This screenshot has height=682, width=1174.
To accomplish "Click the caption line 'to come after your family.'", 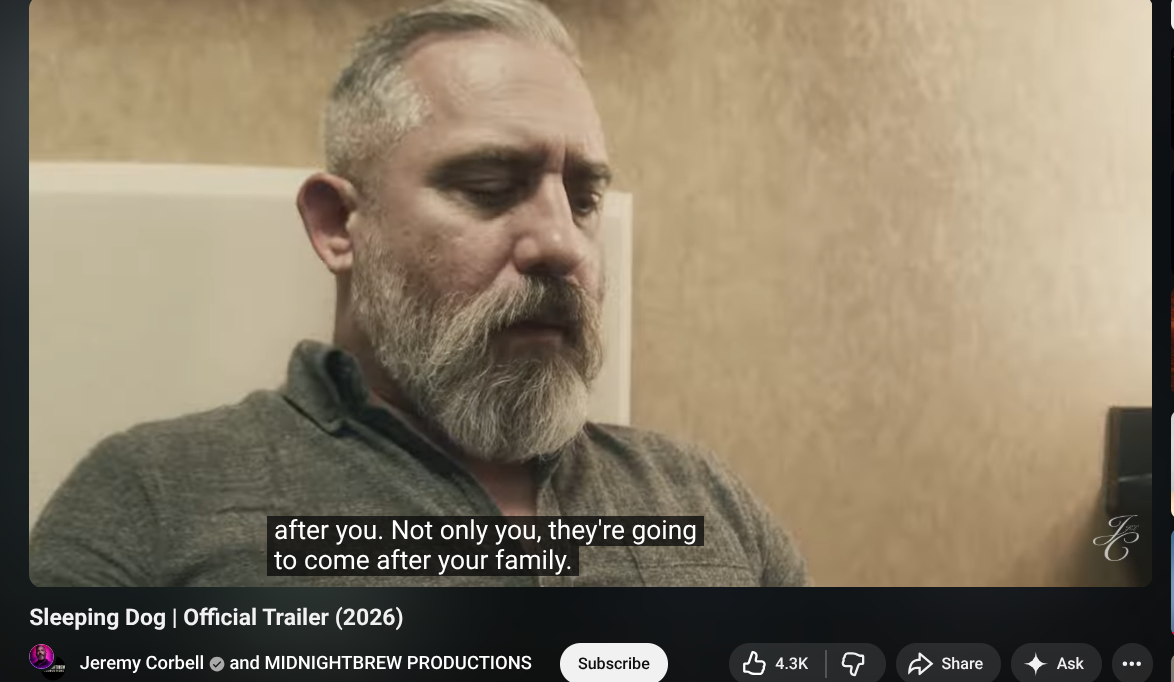I will coord(423,561).
